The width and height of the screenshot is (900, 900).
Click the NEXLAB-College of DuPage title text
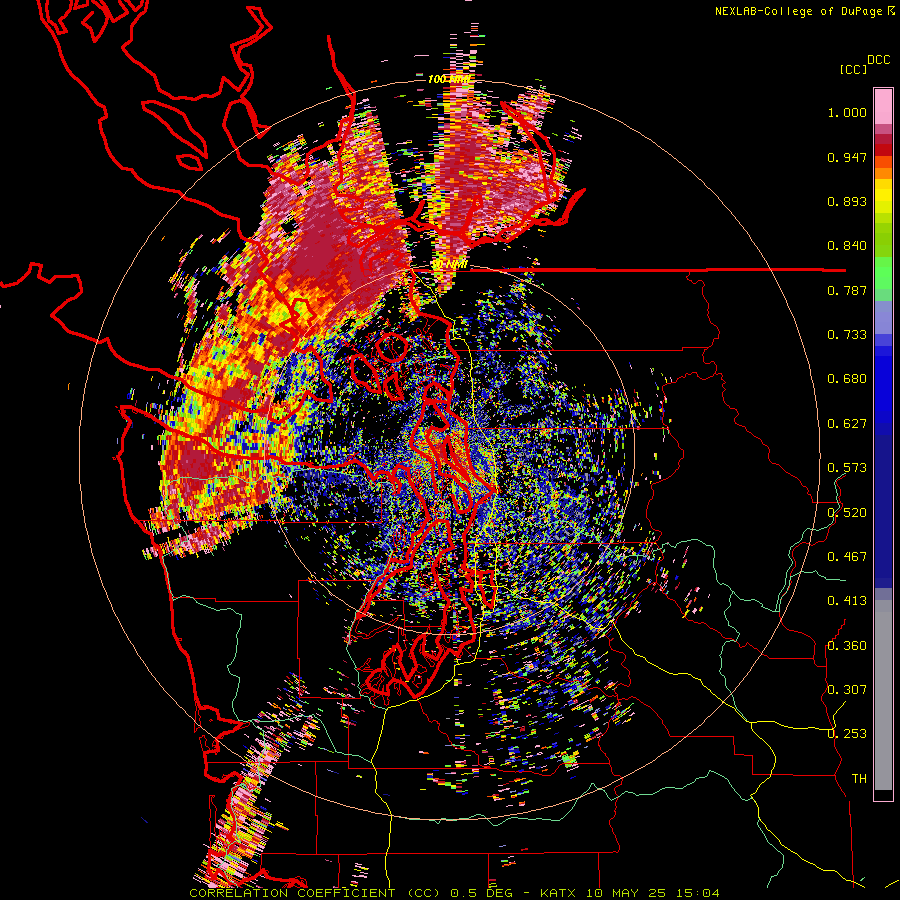(805, 11)
